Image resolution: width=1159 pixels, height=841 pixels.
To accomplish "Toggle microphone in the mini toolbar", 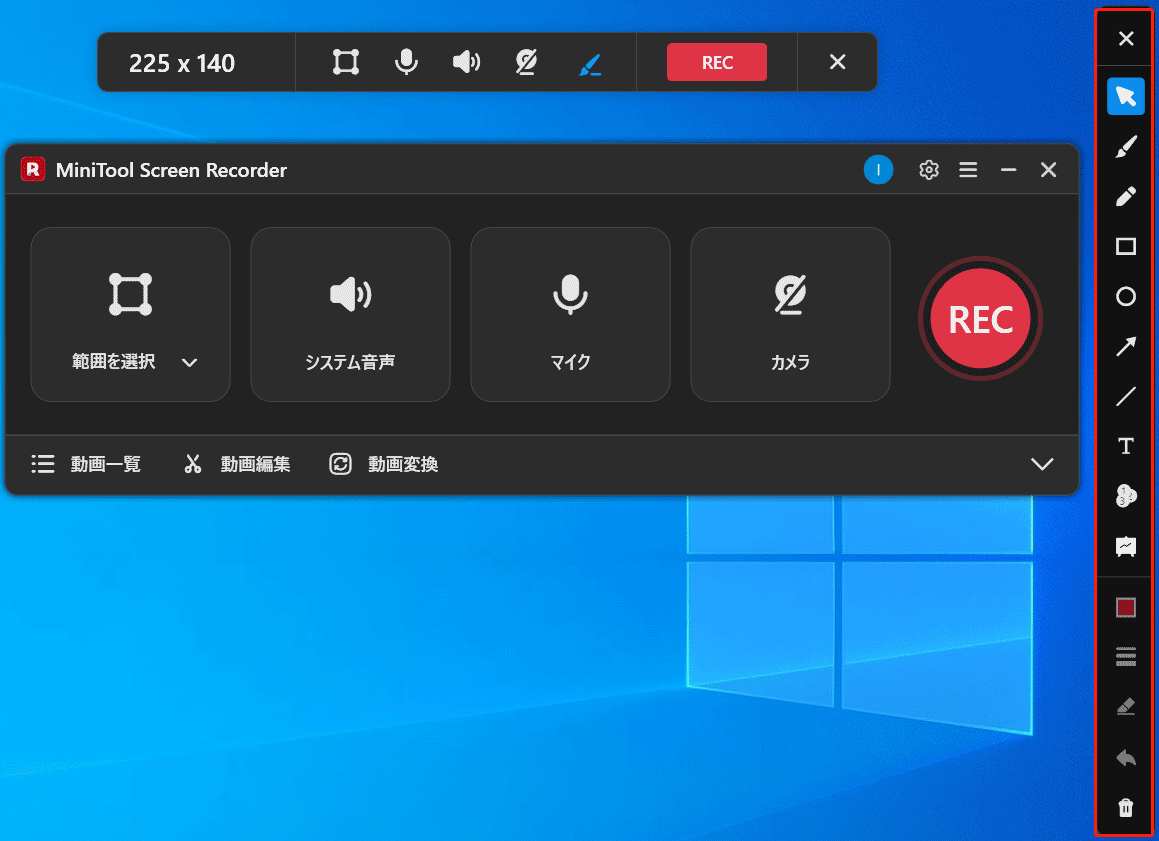I will point(406,62).
